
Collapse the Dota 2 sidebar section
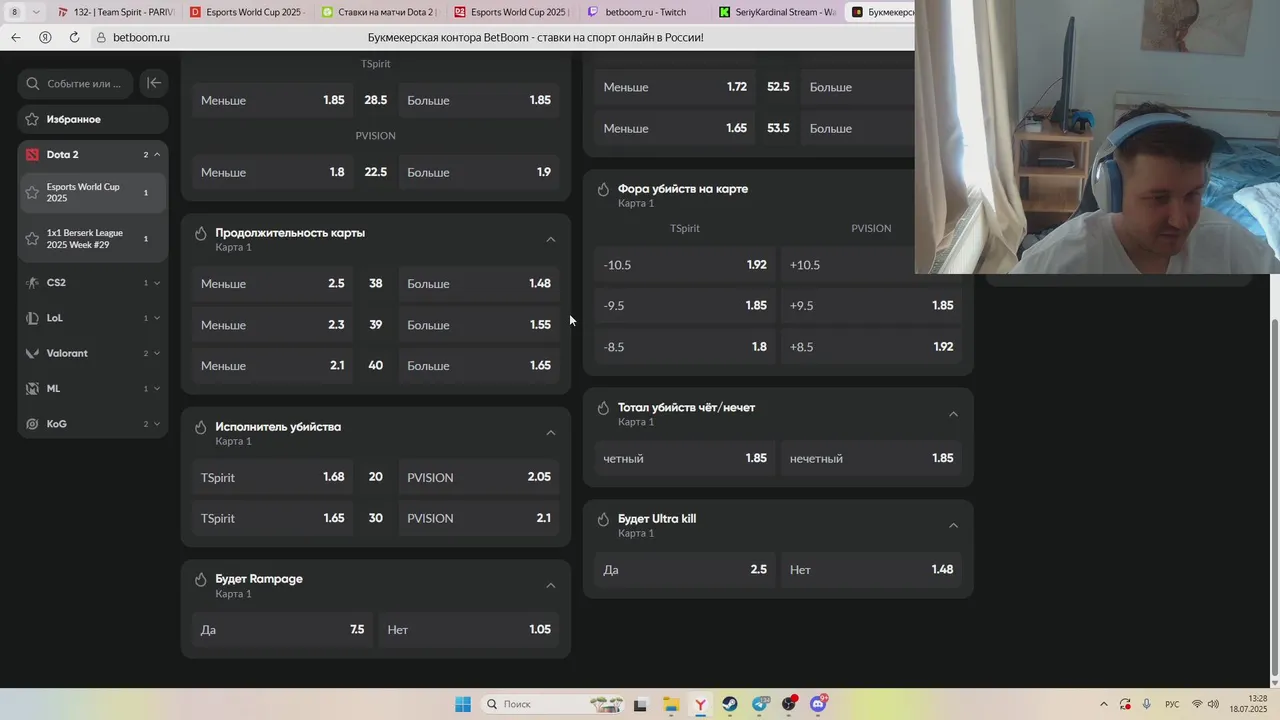click(157, 155)
